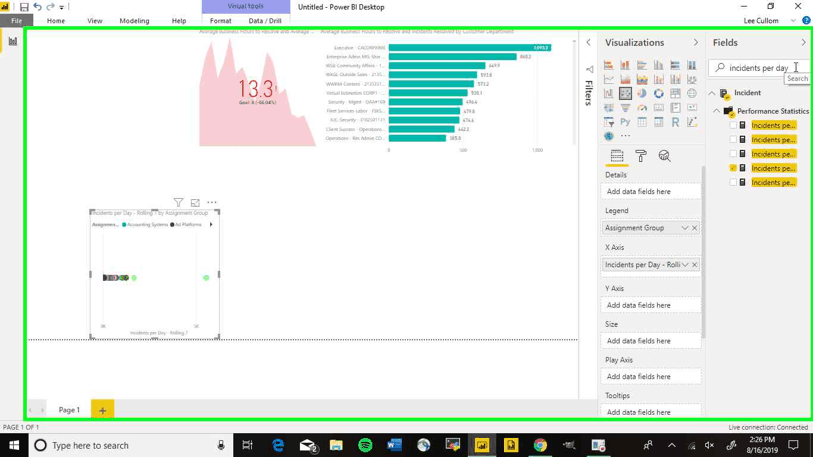
Task: Switch to Fields well tab
Action: click(x=617, y=156)
